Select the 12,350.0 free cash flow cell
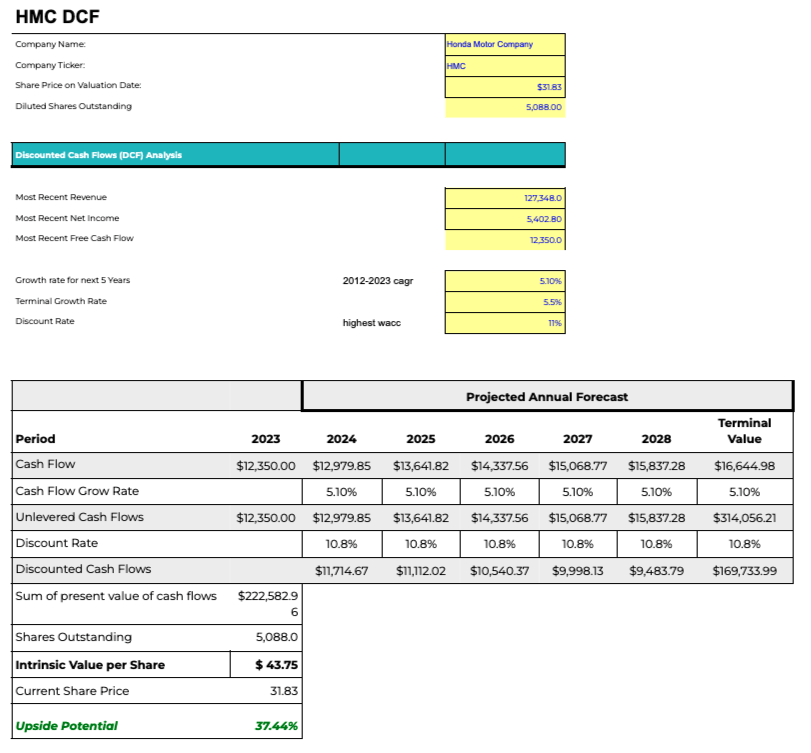The image size is (811, 753). (505, 240)
